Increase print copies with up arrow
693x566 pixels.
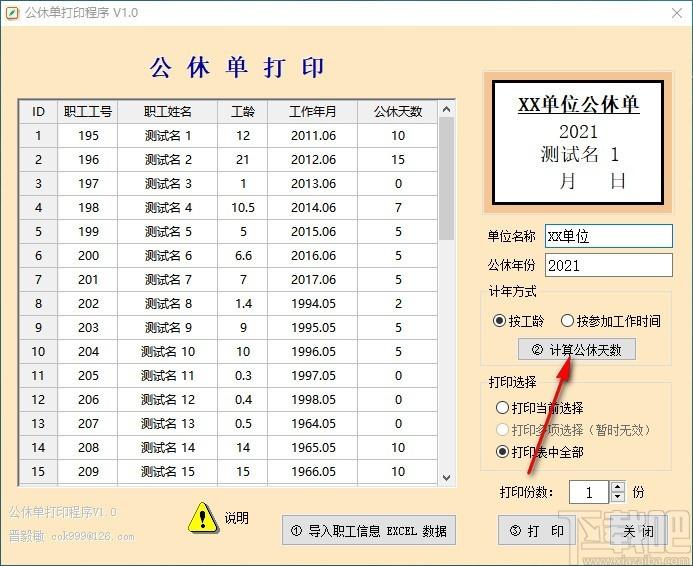(x=618, y=486)
